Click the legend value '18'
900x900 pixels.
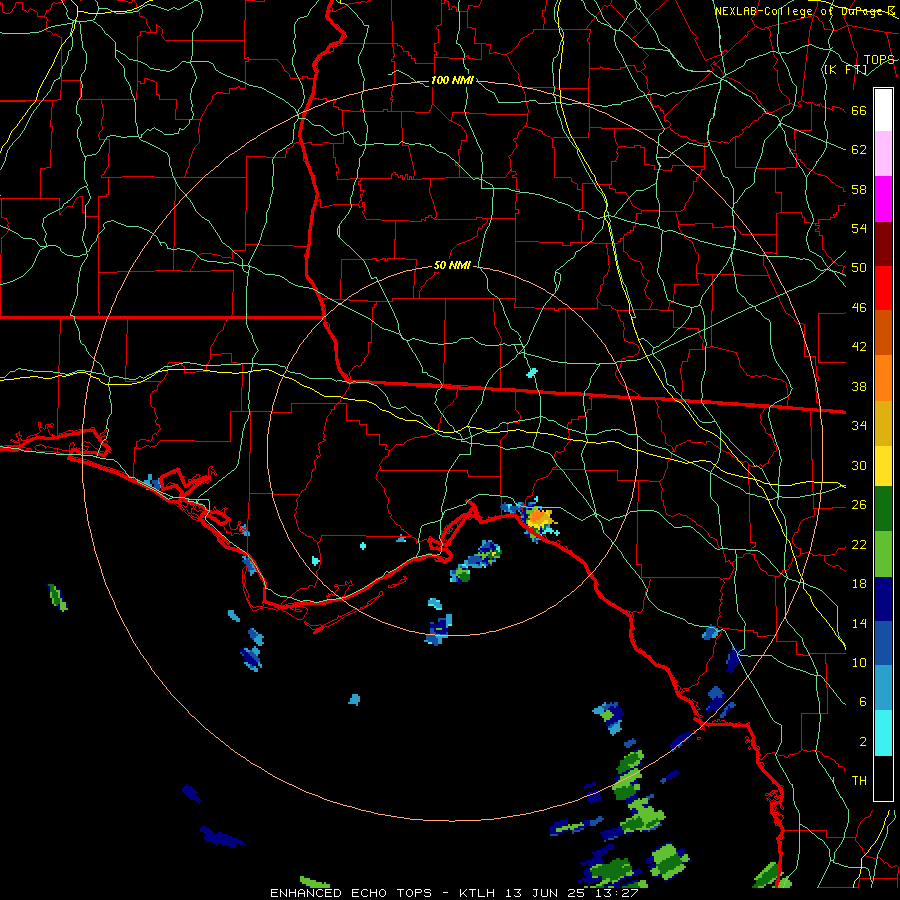pos(859,584)
